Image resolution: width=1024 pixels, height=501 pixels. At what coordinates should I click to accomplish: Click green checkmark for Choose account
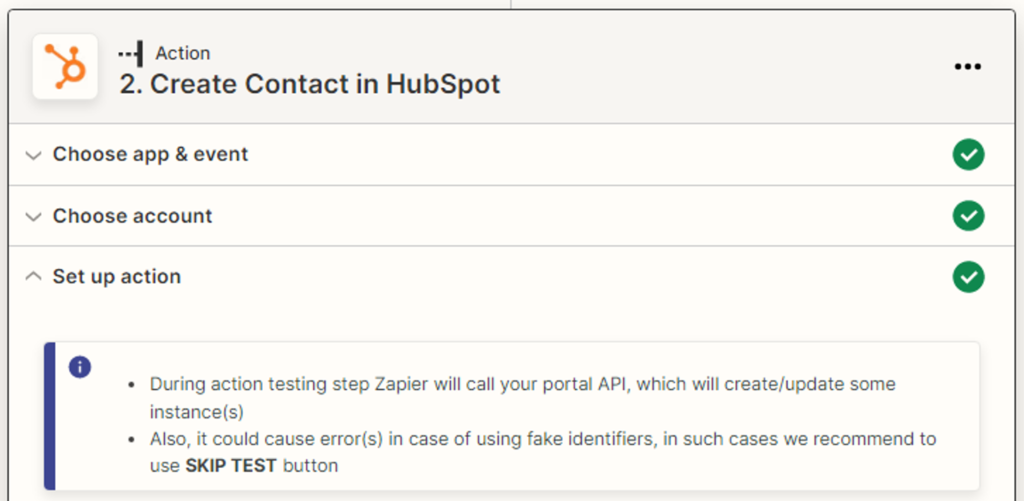click(x=968, y=216)
